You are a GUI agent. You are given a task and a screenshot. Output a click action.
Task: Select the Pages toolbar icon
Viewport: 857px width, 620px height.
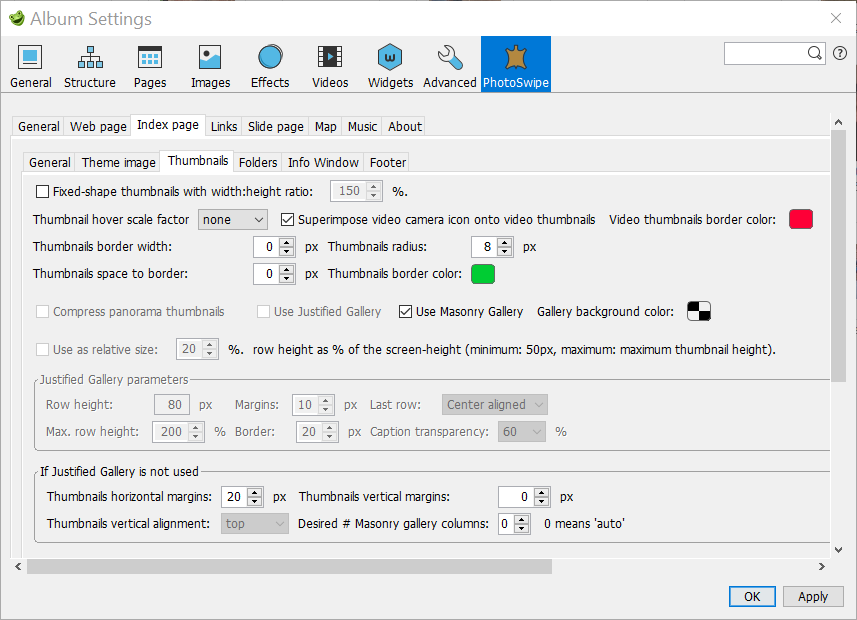[x=150, y=65]
